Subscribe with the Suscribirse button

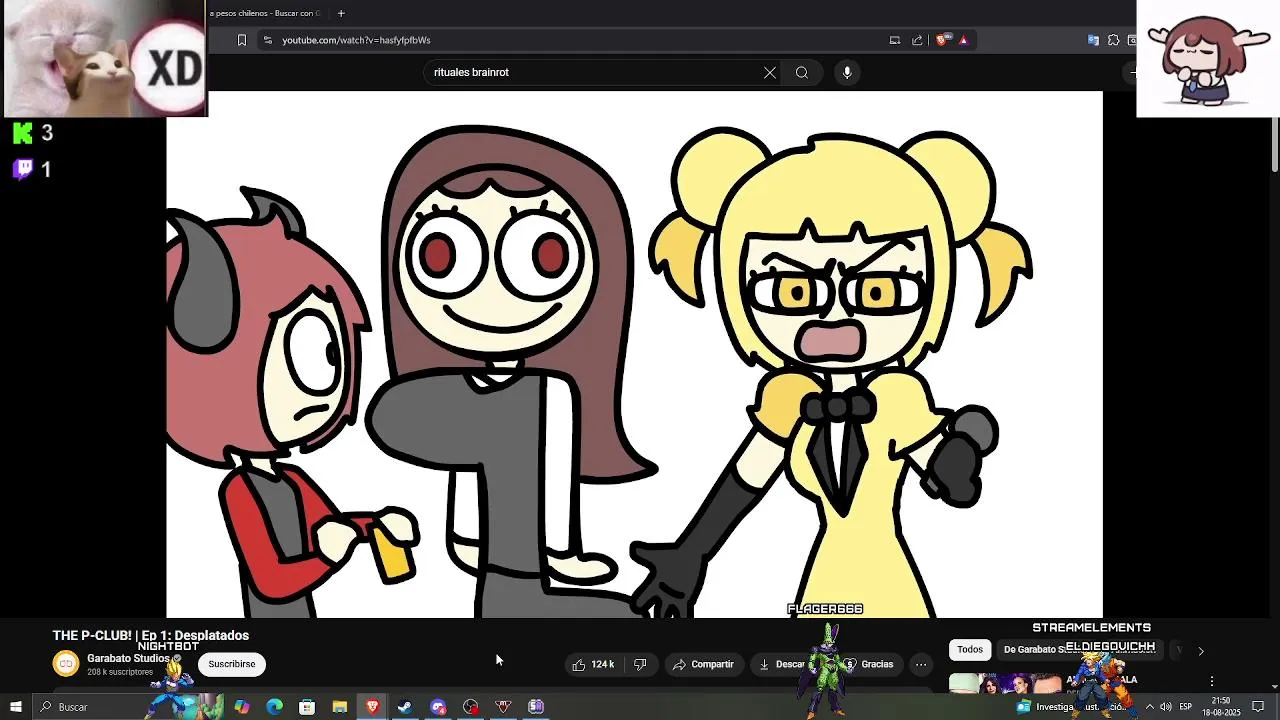pyautogui.click(x=232, y=664)
